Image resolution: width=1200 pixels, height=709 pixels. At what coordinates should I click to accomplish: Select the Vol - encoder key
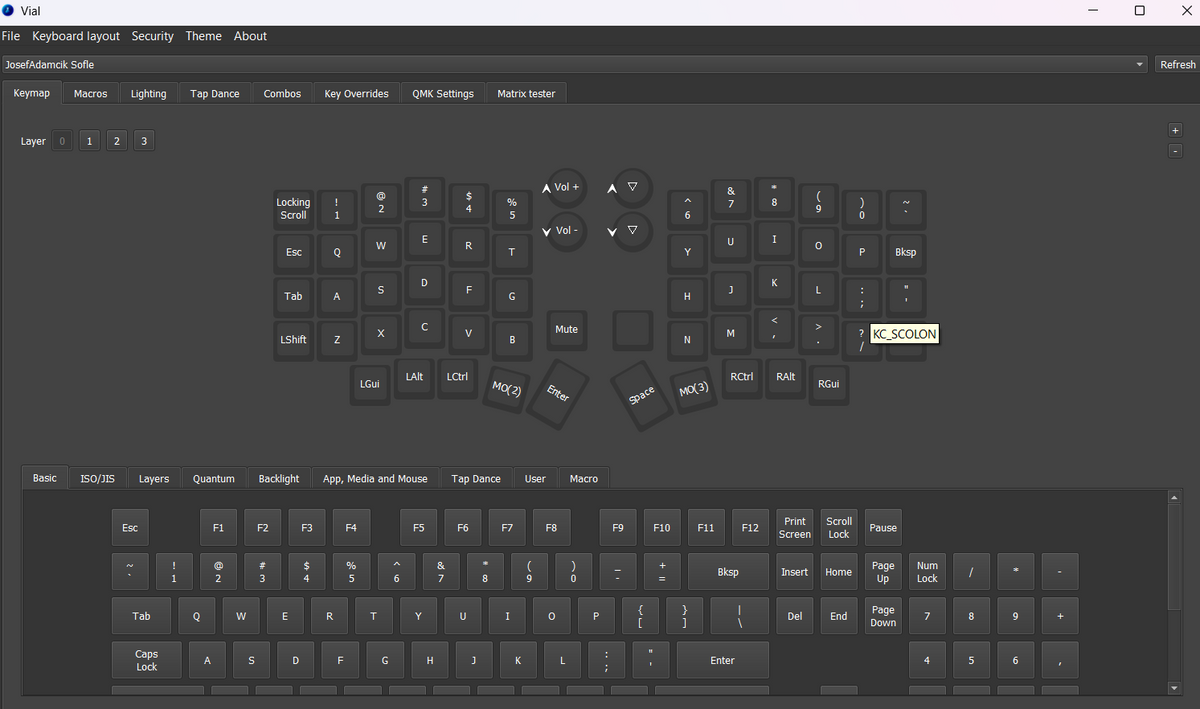(x=567, y=231)
